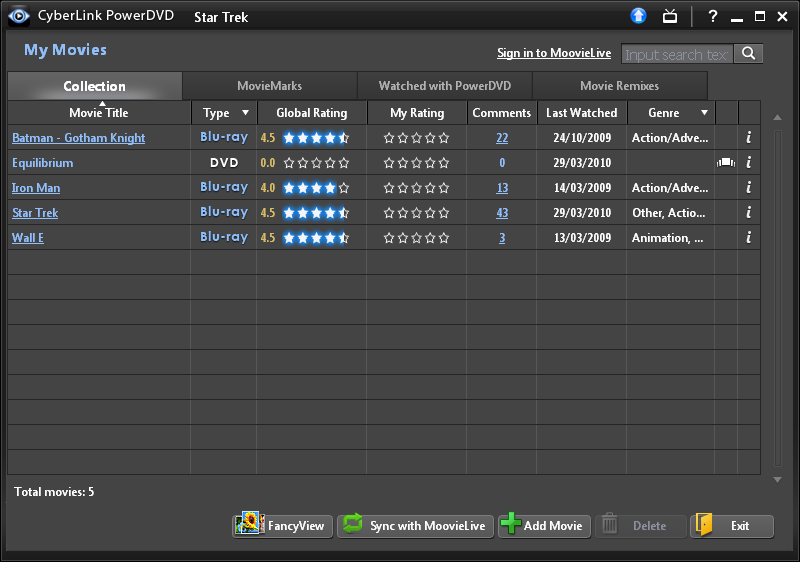Click the movie remix icon on Equilibrium row
The width and height of the screenshot is (800, 562).
coord(726,162)
